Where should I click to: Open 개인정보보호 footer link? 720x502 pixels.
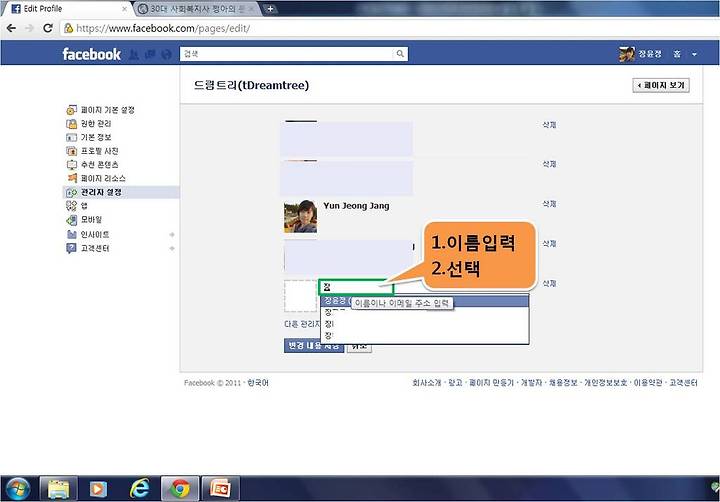(605, 383)
